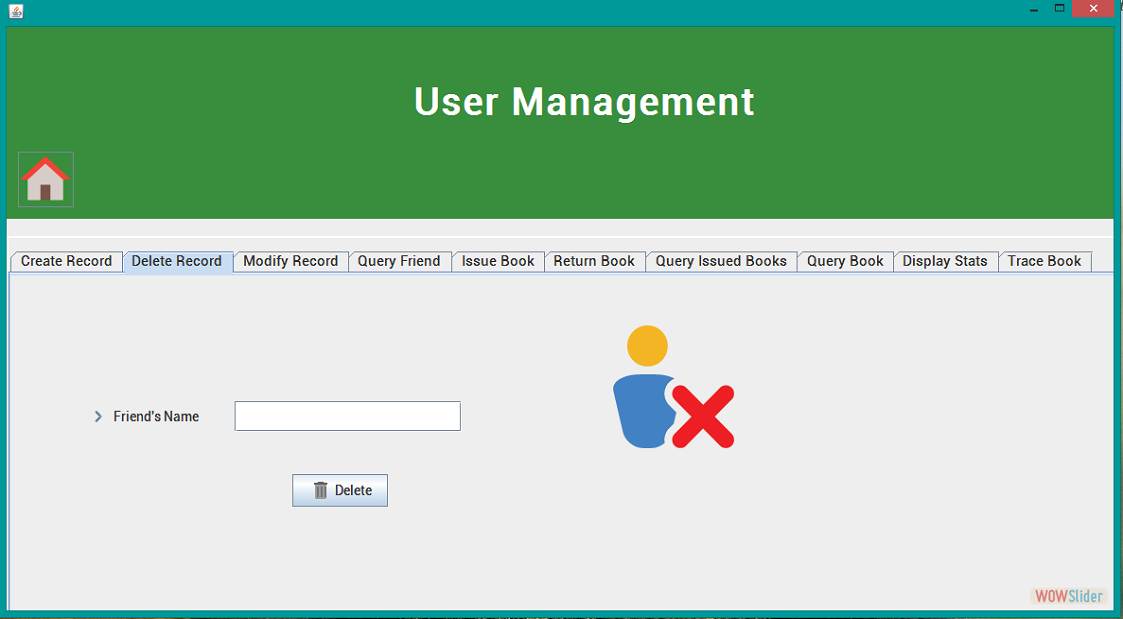The image size is (1123, 619).
Task: Click the WOWSlider watermark link
Action: pos(1069,596)
